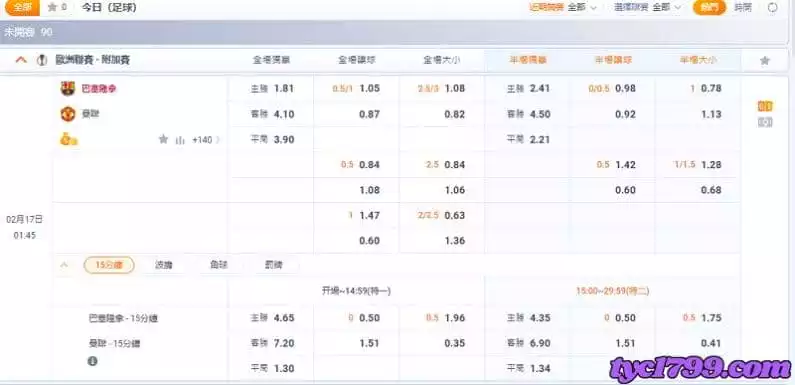Switch to the 角球 tab
The width and height of the screenshot is (795, 385).
(219, 265)
